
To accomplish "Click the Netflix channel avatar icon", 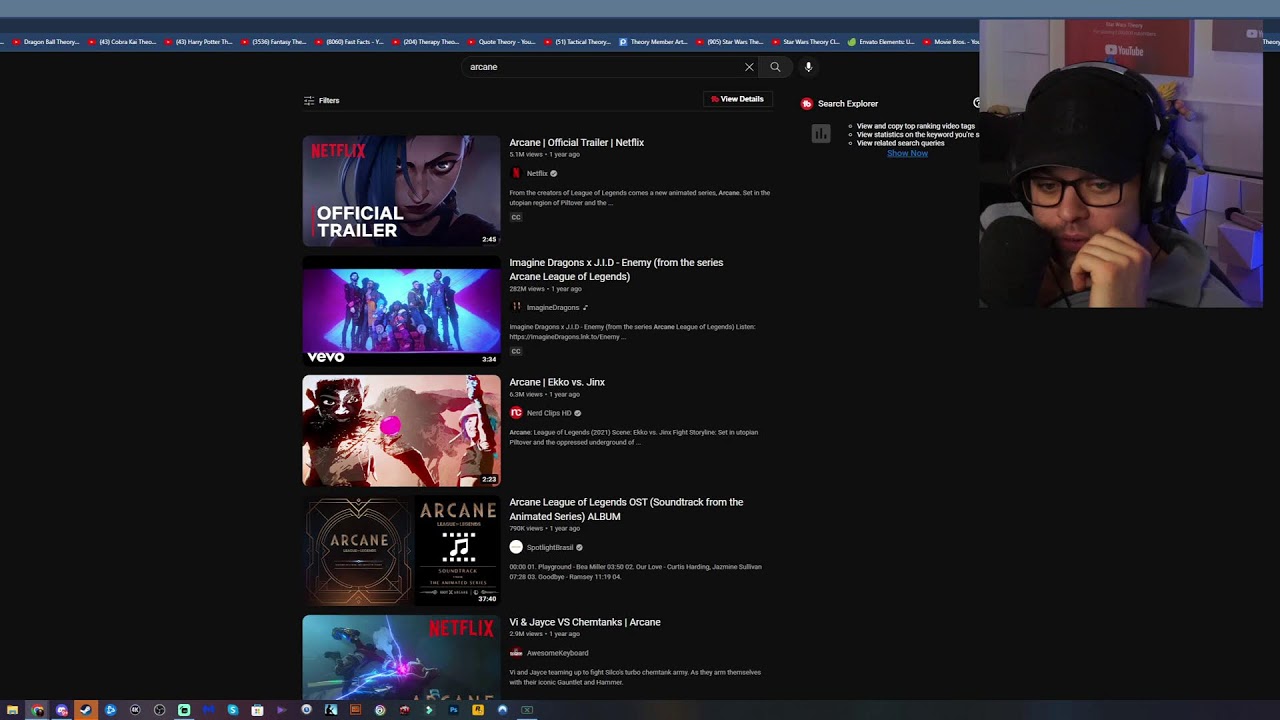I will coord(516,173).
